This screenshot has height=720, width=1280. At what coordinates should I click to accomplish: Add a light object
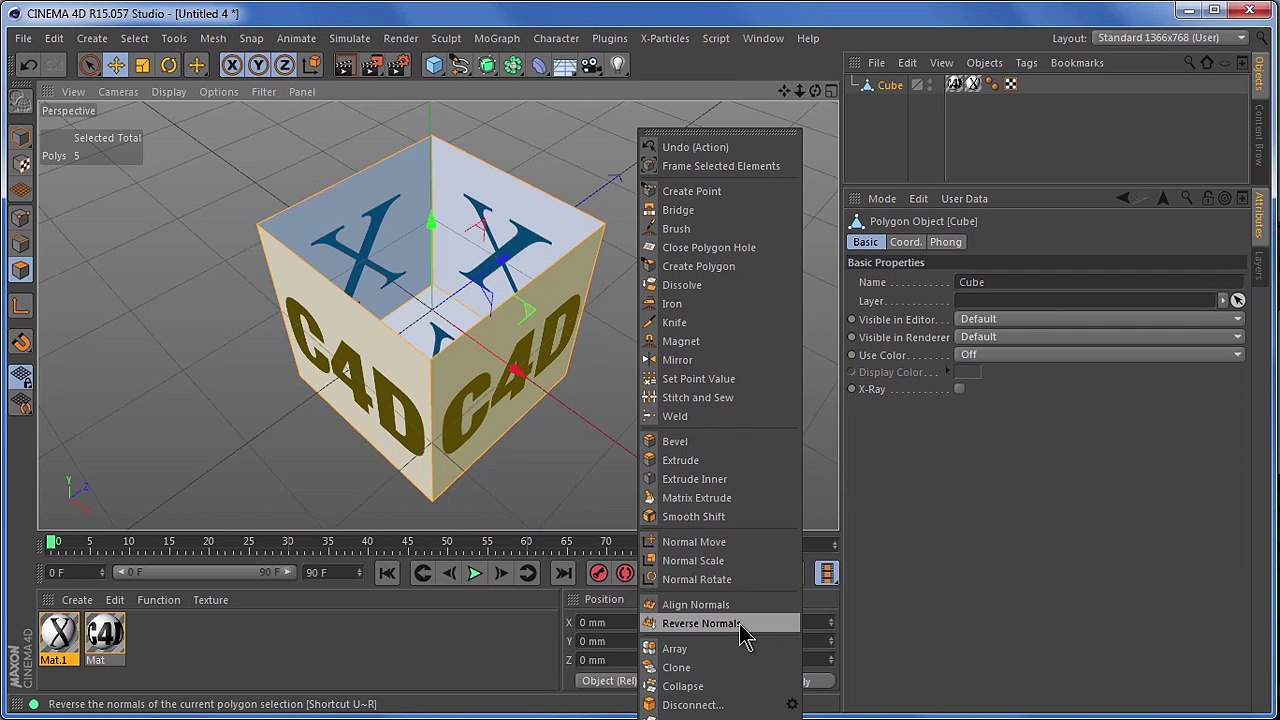(618, 65)
